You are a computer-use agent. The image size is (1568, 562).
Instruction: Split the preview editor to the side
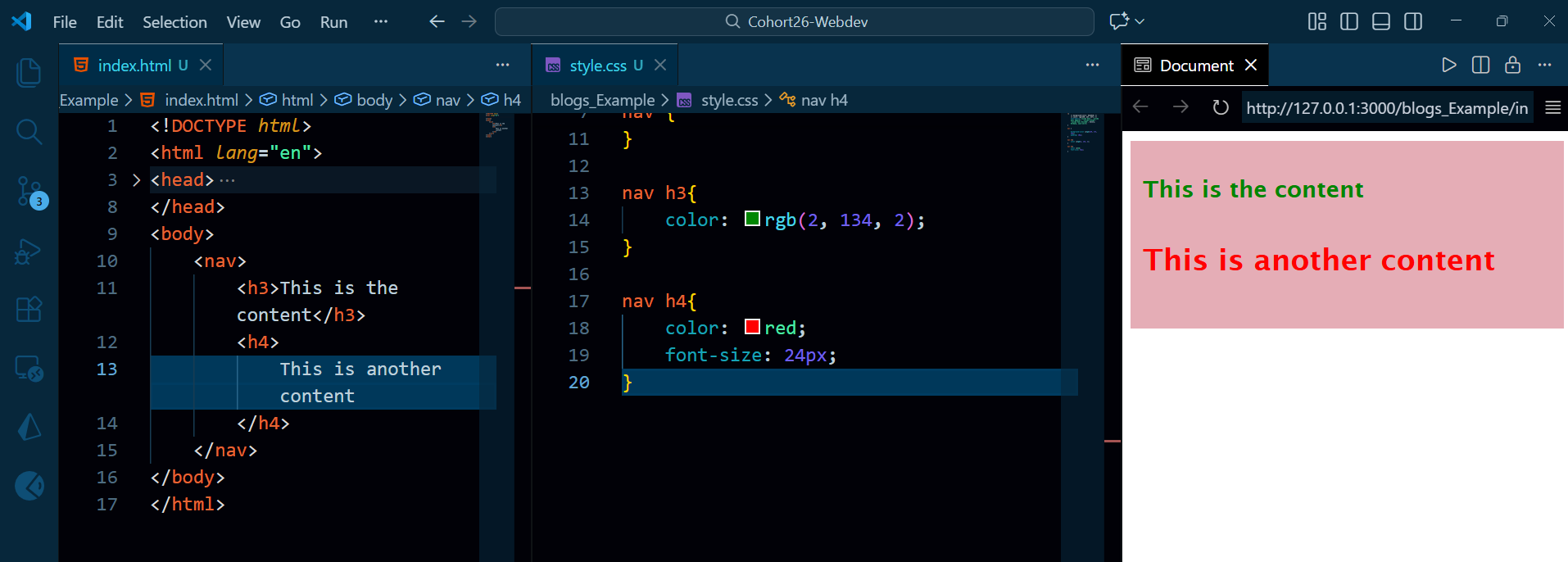point(1481,65)
